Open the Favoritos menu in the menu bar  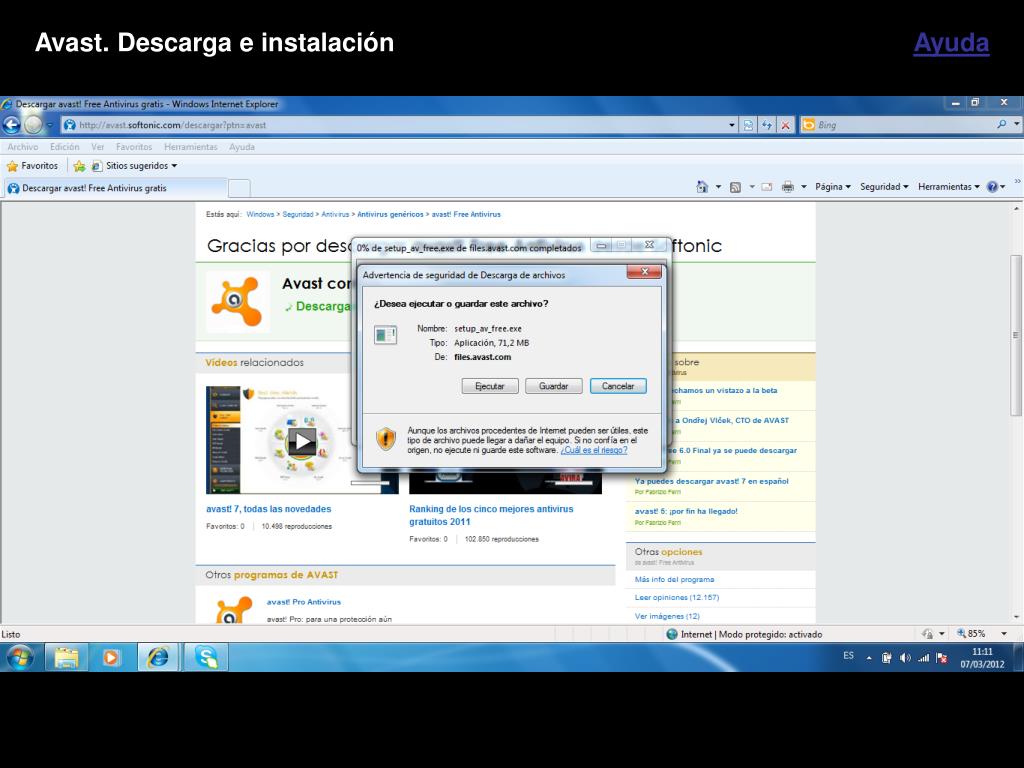pos(134,147)
